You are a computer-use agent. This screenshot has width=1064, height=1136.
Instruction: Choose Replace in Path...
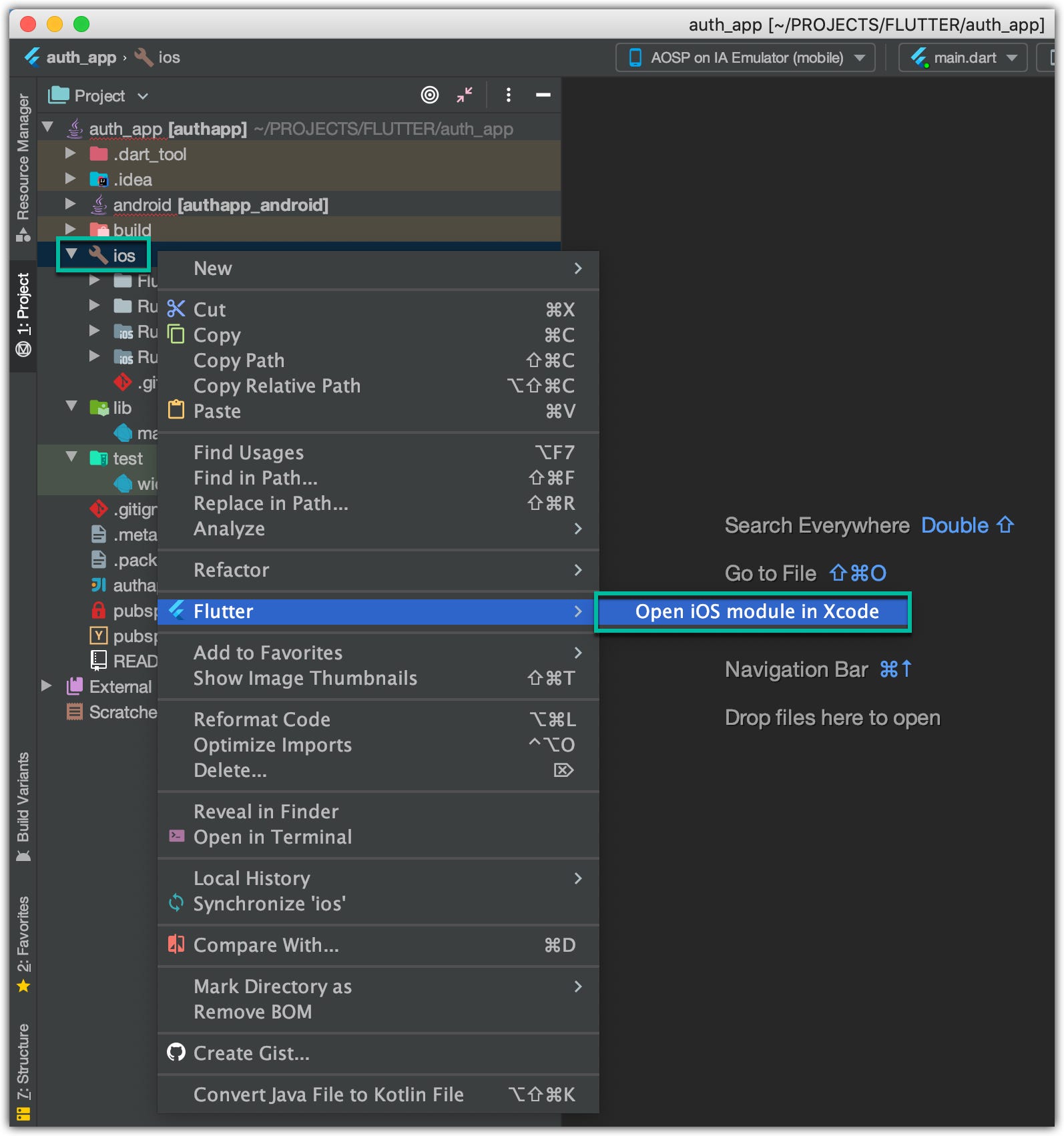pos(378,503)
